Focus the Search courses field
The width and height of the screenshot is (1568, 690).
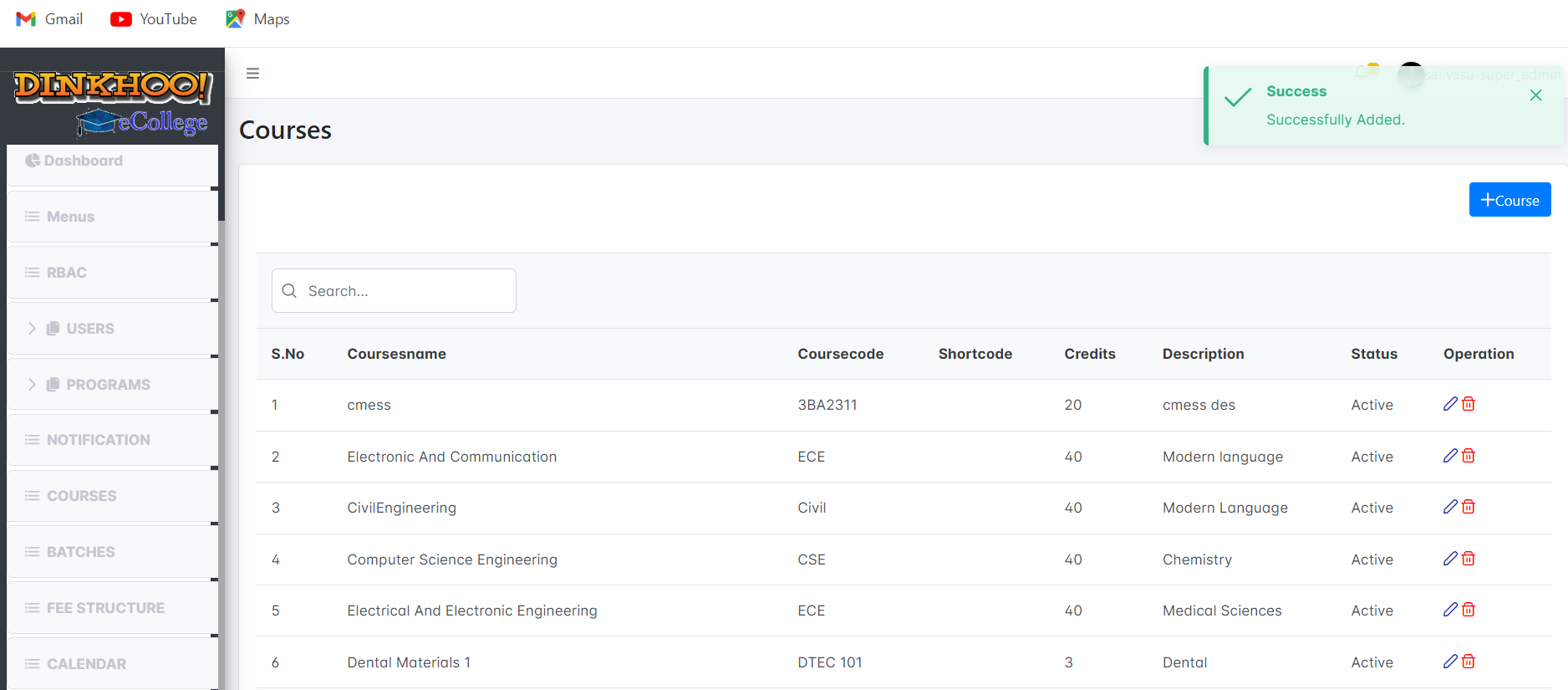click(394, 290)
